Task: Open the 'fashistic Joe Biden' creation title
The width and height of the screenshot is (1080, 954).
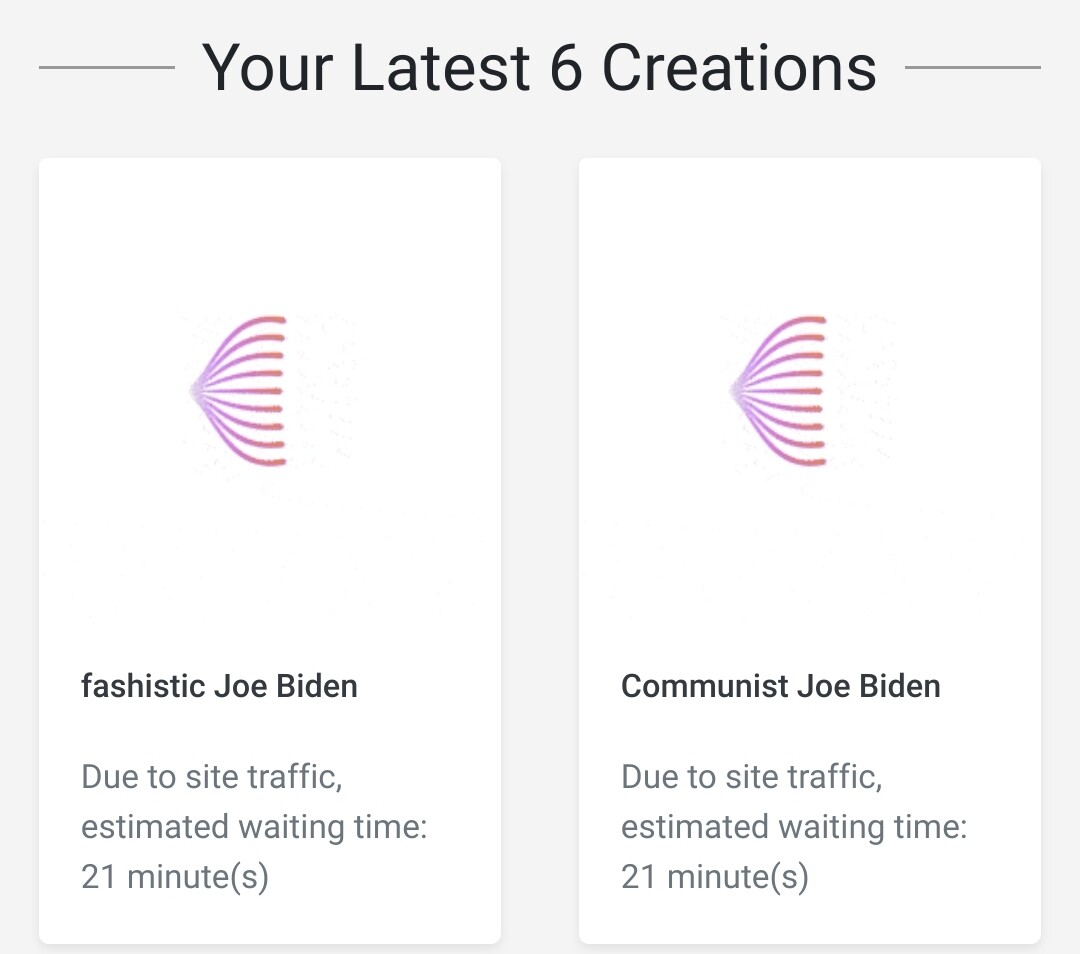Action: pyautogui.click(x=219, y=687)
